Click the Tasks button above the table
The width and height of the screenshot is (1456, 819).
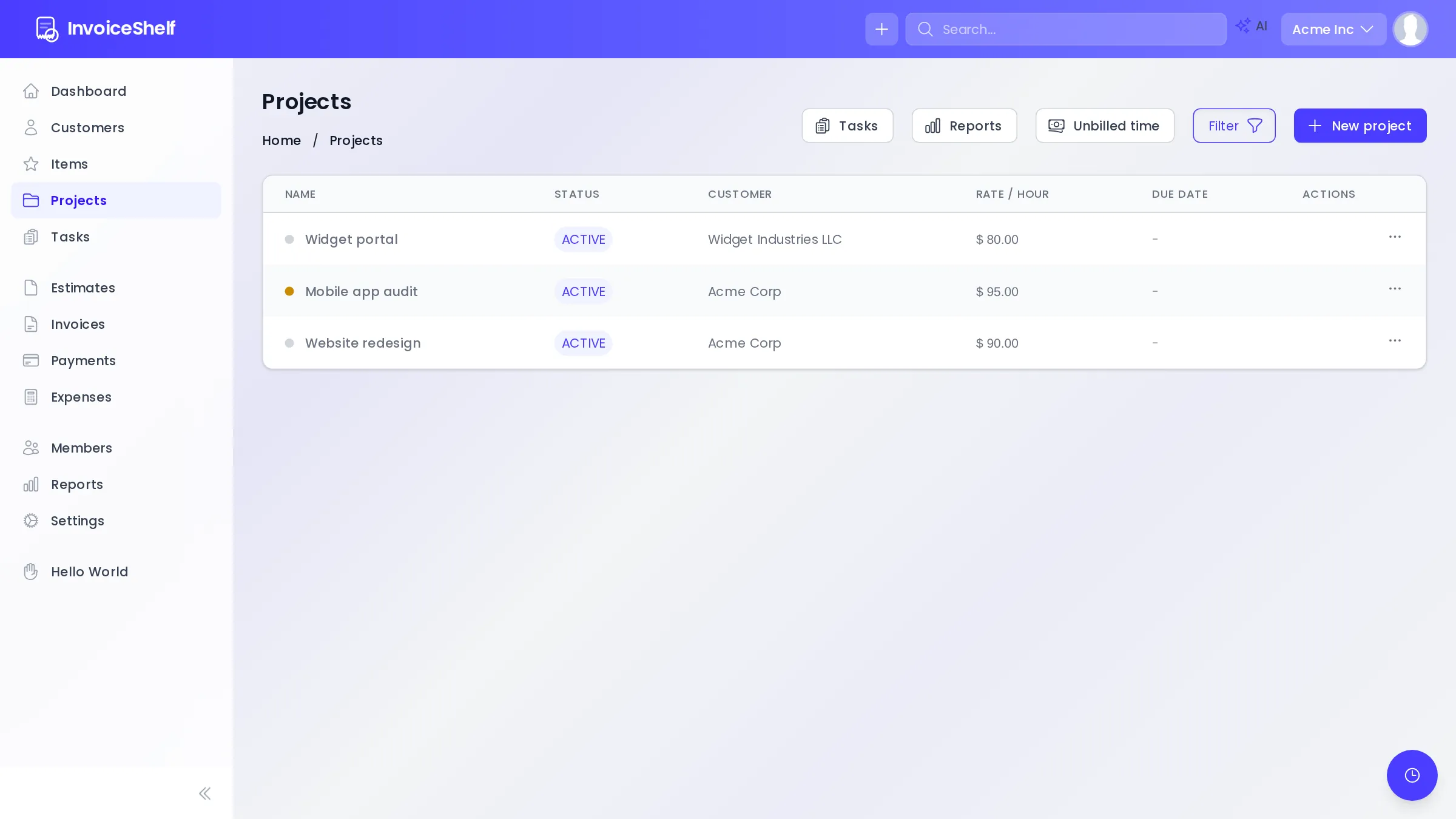847,126
